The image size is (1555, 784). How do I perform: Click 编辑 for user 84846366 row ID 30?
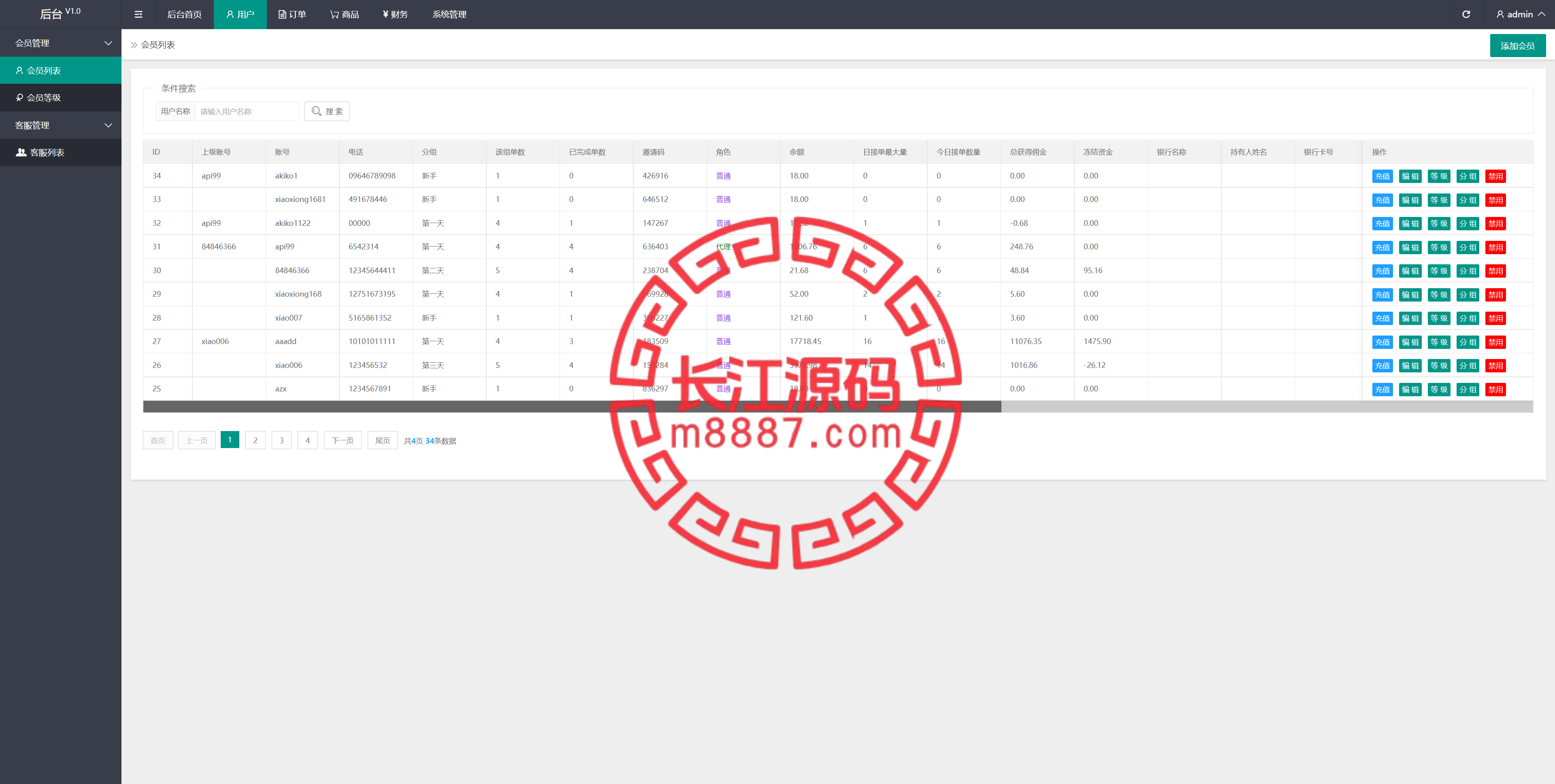coord(1410,271)
